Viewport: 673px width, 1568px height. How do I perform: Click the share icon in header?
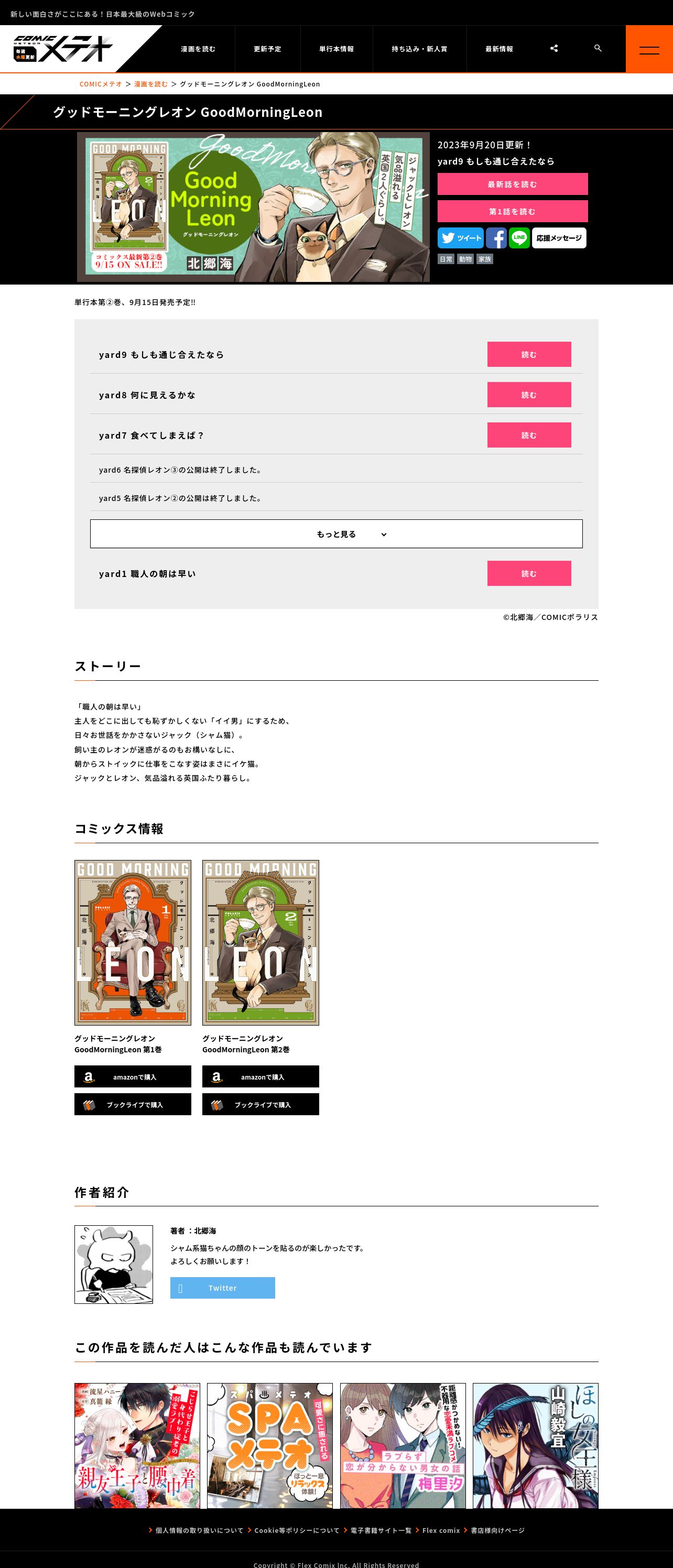[553, 49]
